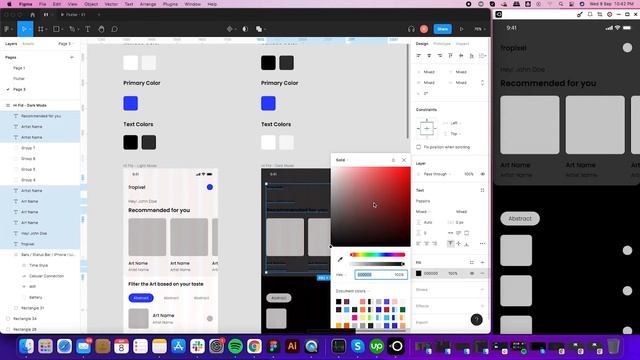The width and height of the screenshot is (640, 360).
Task: Click the Align horizontal centers icon
Action: (429, 56)
